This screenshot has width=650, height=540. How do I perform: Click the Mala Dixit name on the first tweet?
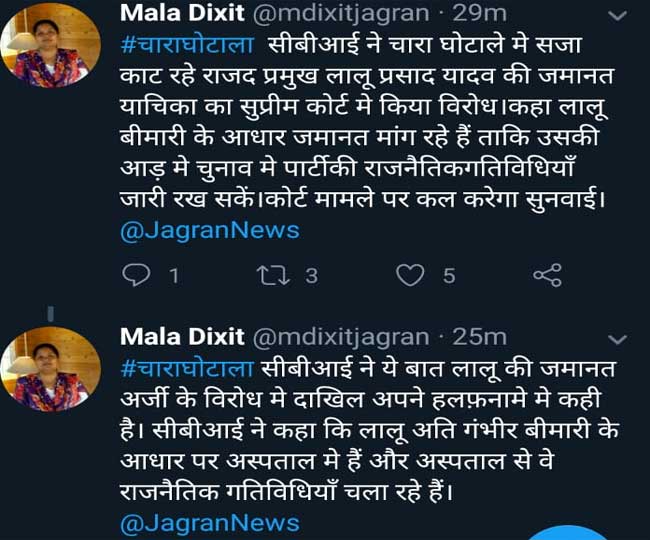click(182, 13)
